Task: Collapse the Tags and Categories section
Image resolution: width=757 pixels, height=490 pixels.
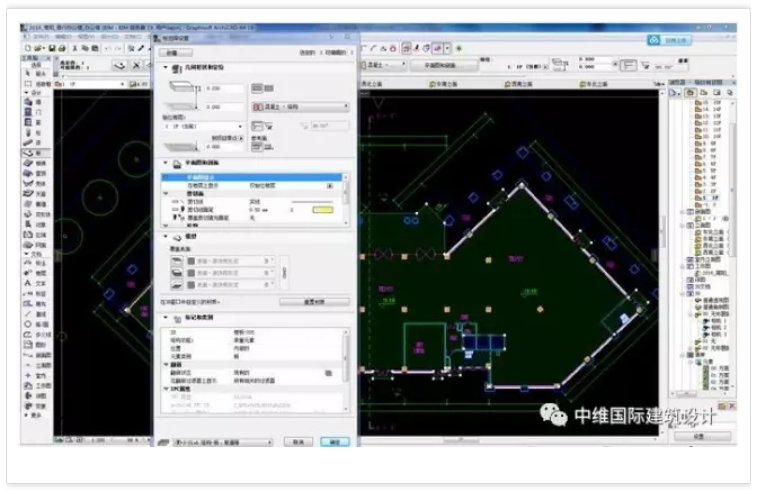Action: click(x=166, y=318)
